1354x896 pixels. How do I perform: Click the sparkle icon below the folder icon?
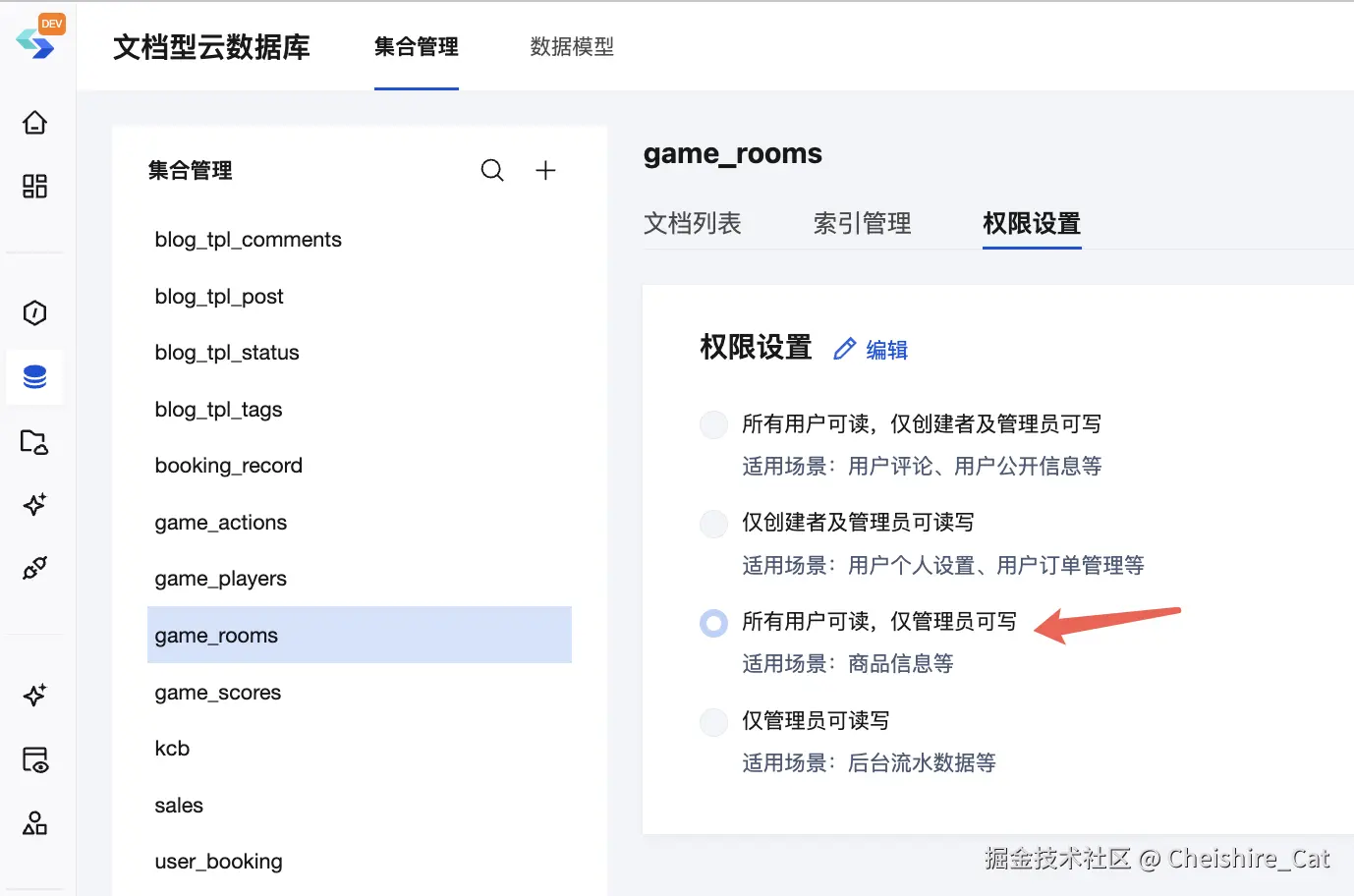tap(35, 505)
